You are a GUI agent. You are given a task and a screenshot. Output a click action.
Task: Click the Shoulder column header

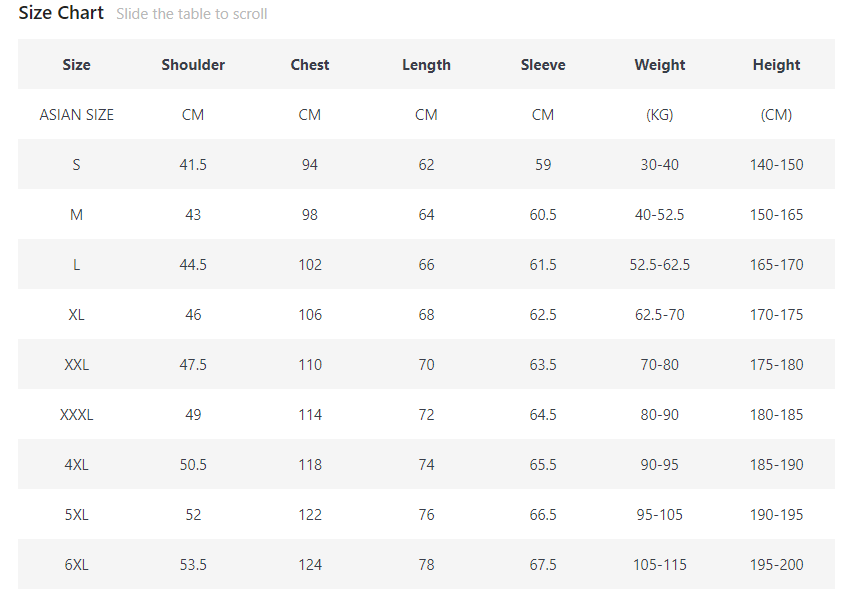(193, 65)
